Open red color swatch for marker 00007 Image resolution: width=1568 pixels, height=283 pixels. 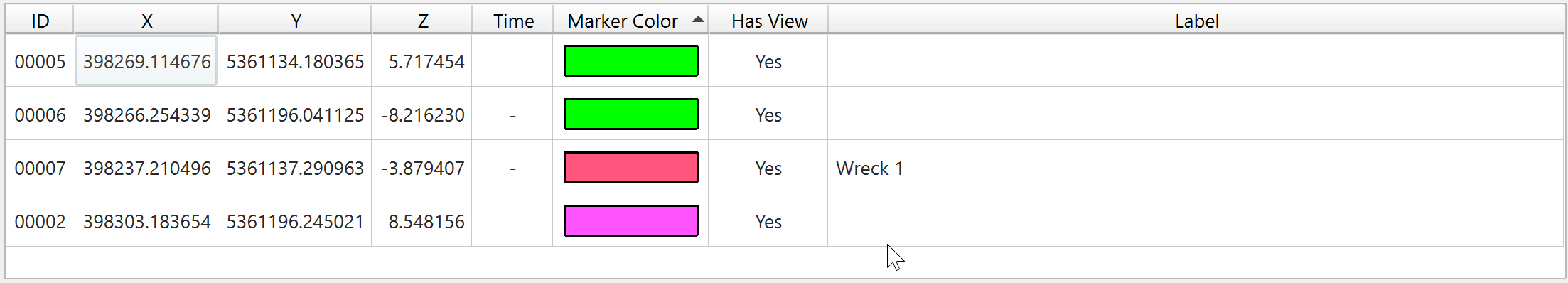coord(631,167)
